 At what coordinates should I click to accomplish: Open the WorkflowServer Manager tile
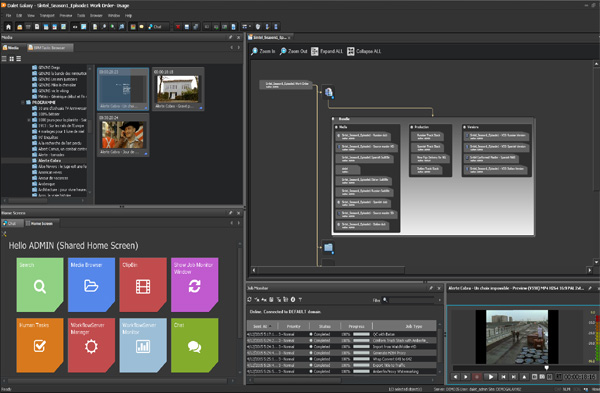(x=91, y=345)
